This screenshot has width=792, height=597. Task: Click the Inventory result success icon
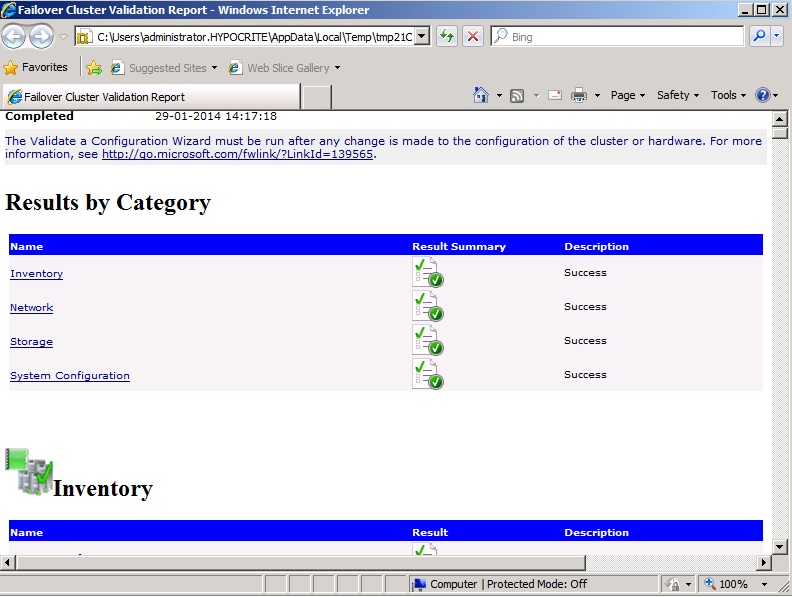427,272
